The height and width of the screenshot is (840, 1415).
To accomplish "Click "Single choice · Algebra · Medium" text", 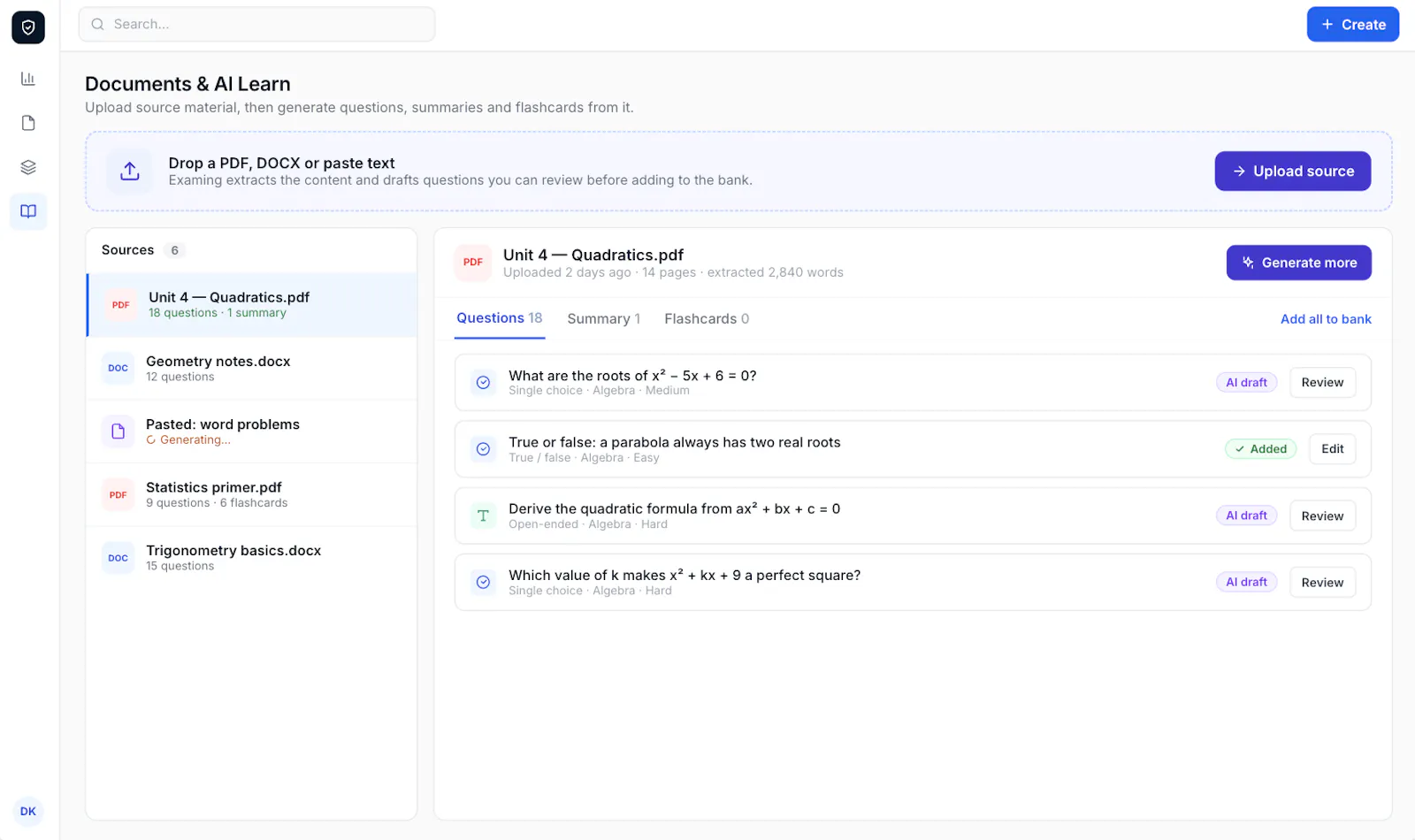I will coord(599,391).
